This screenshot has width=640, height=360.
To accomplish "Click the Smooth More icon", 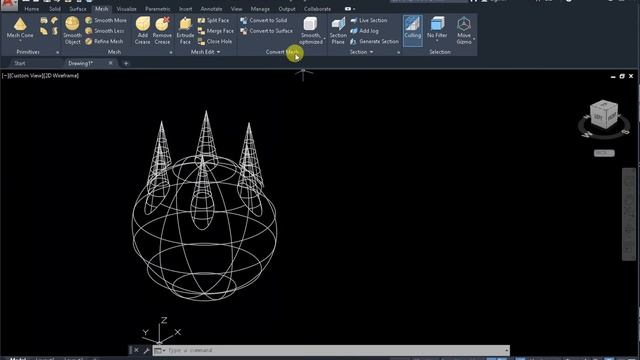I will [89, 20].
